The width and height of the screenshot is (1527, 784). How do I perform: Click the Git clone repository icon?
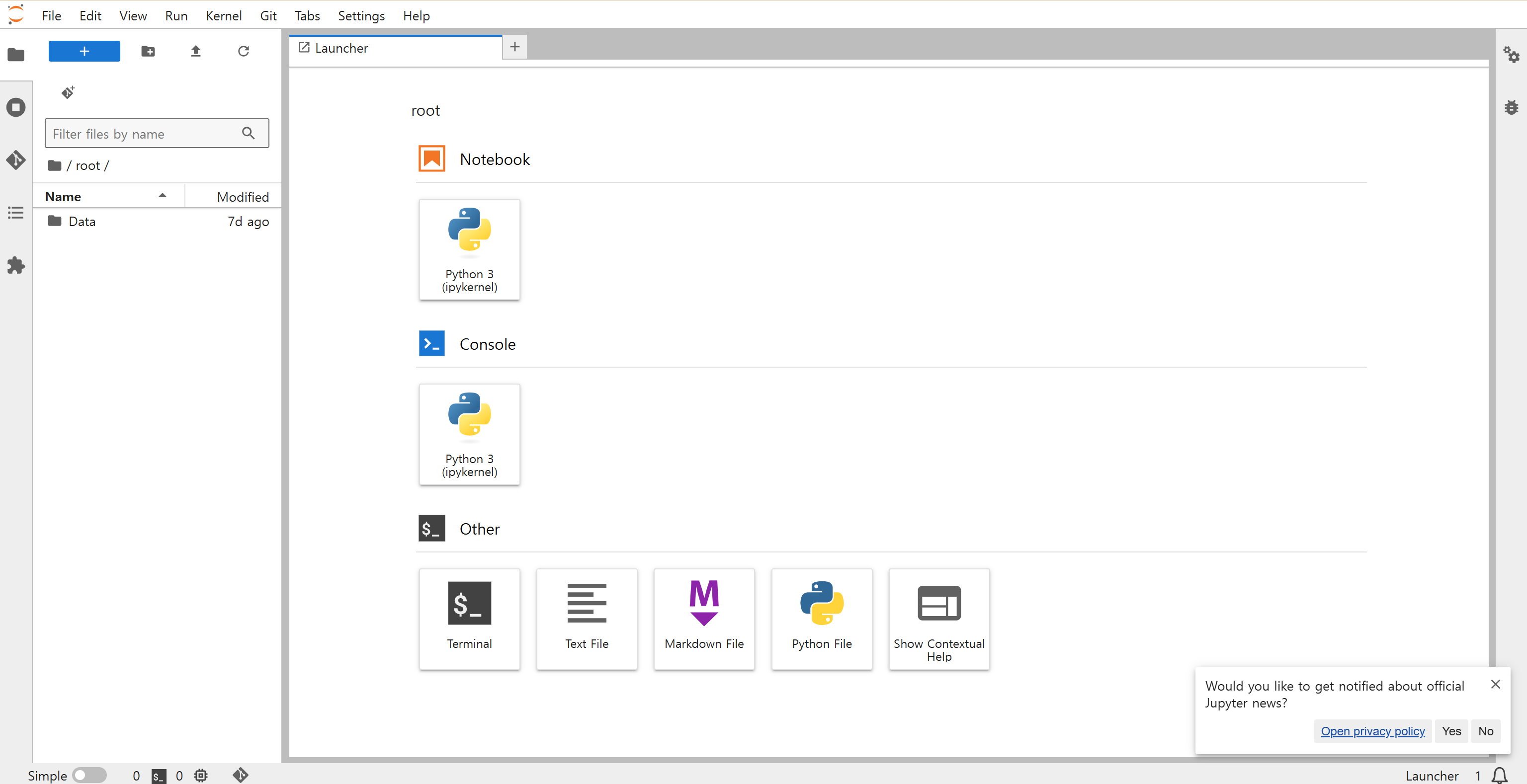click(68, 92)
